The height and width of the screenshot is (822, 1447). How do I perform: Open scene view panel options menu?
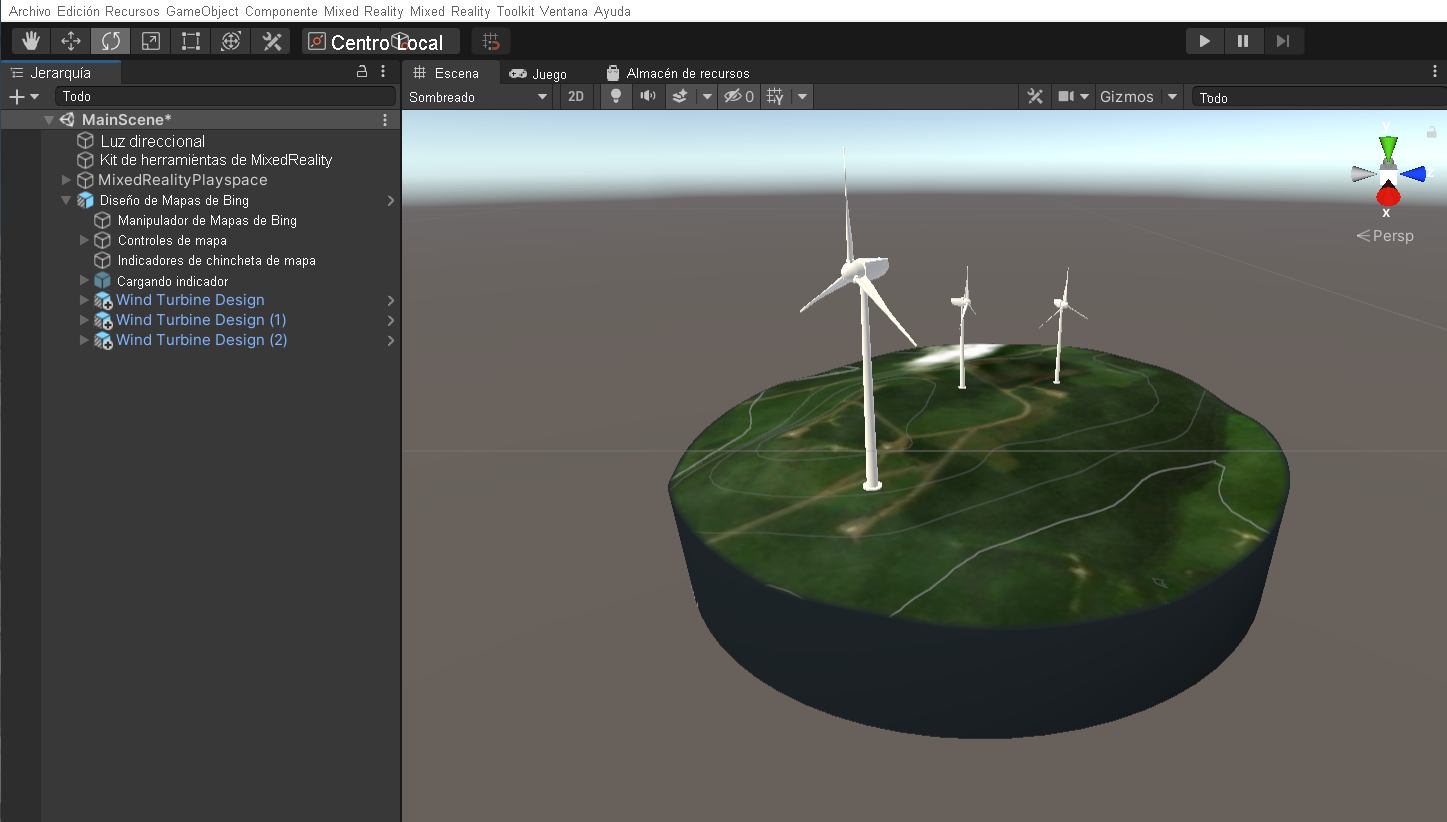coord(1435,72)
